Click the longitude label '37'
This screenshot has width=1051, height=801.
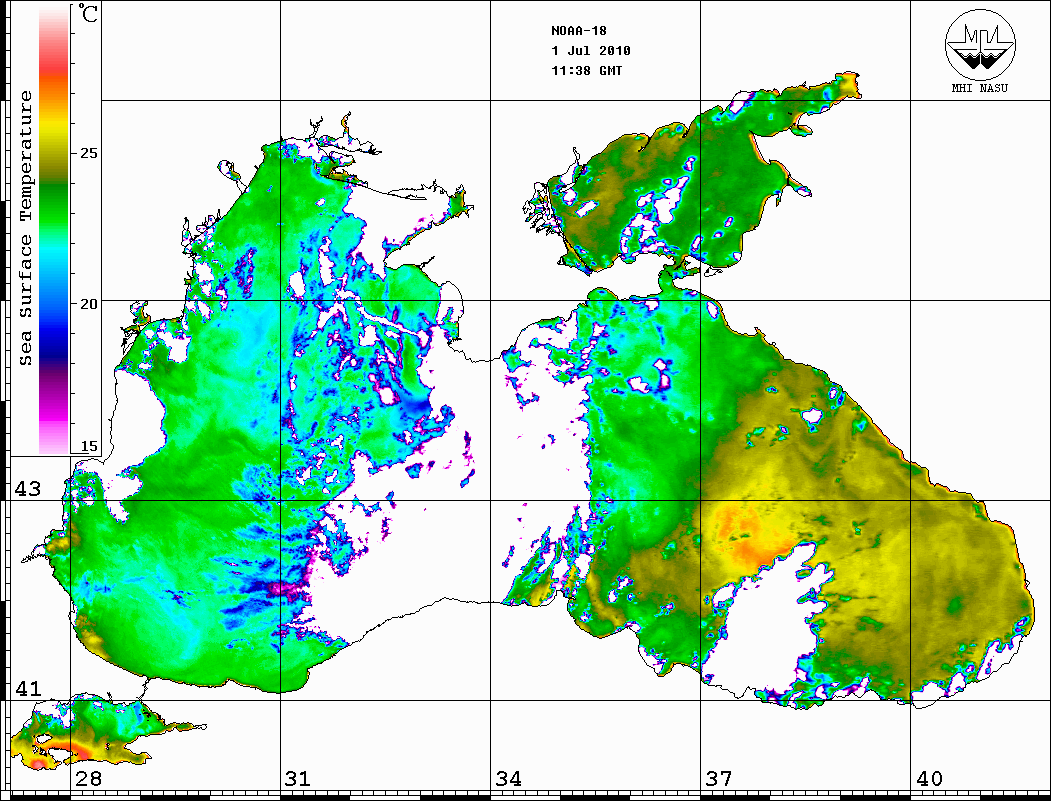[x=719, y=778]
